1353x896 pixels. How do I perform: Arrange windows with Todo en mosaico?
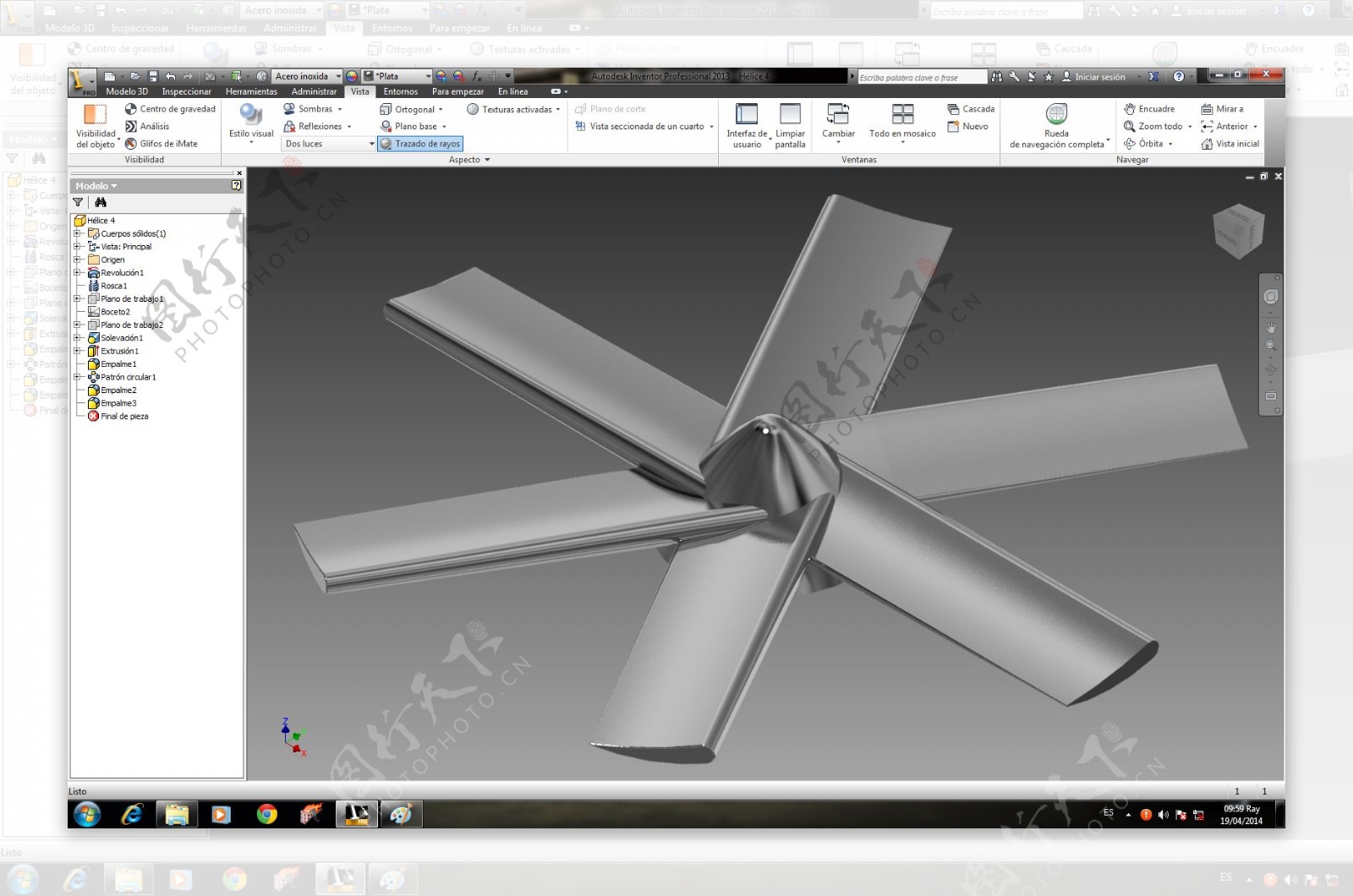click(902, 123)
